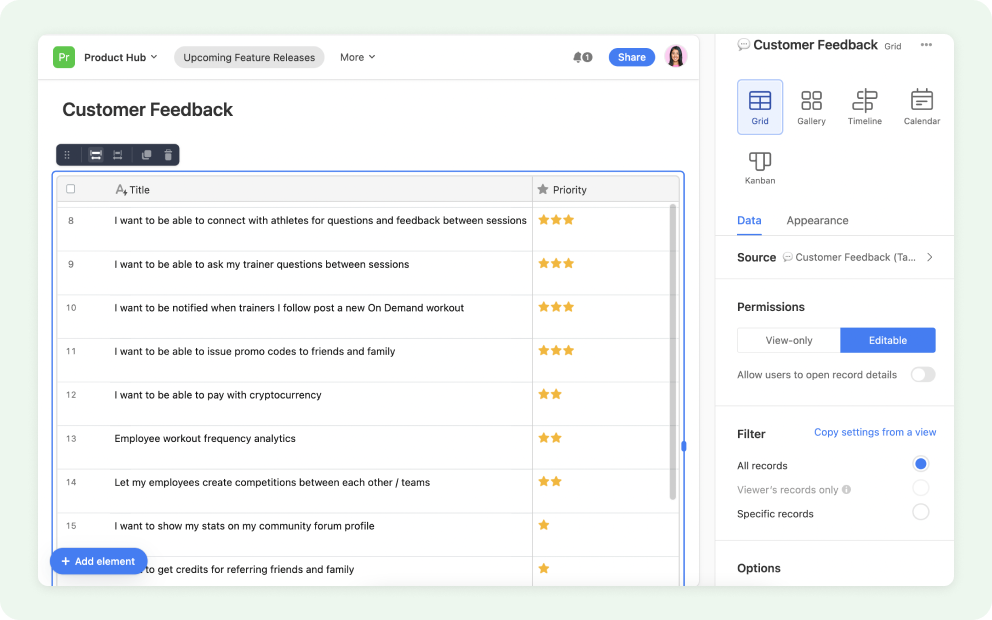
Task: Enable allow users to open record details
Action: tap(922, 374)
